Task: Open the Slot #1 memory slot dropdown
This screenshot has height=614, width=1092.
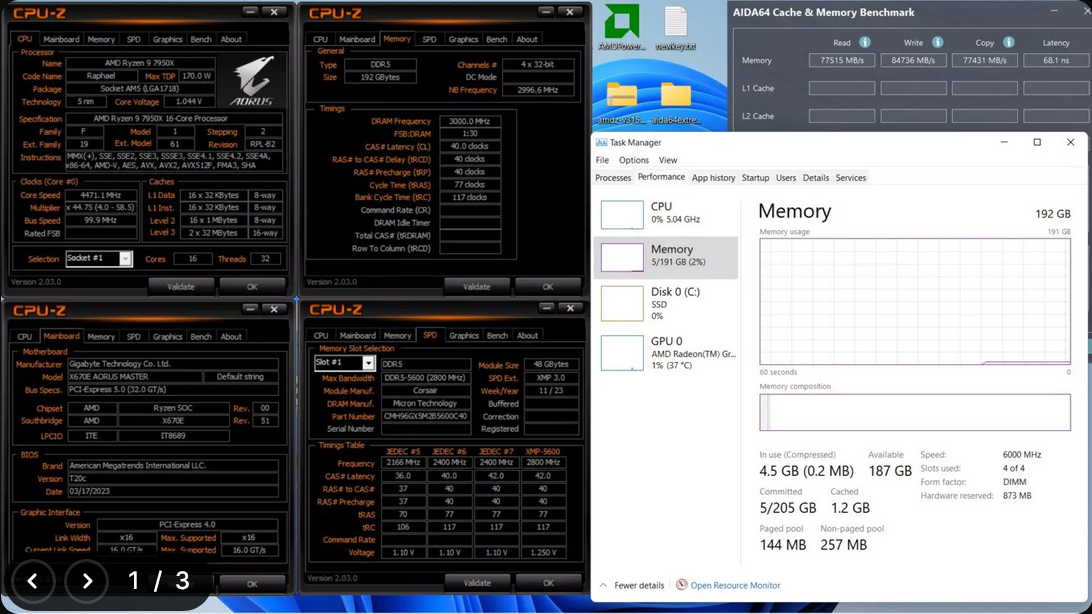Action: coord(368,363)
